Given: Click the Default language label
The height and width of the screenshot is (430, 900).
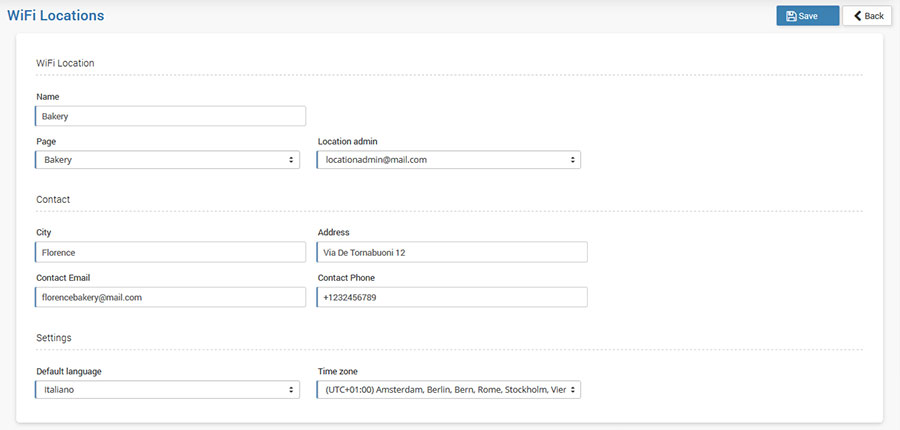Looking at the screenshot, I should point(69,371).
